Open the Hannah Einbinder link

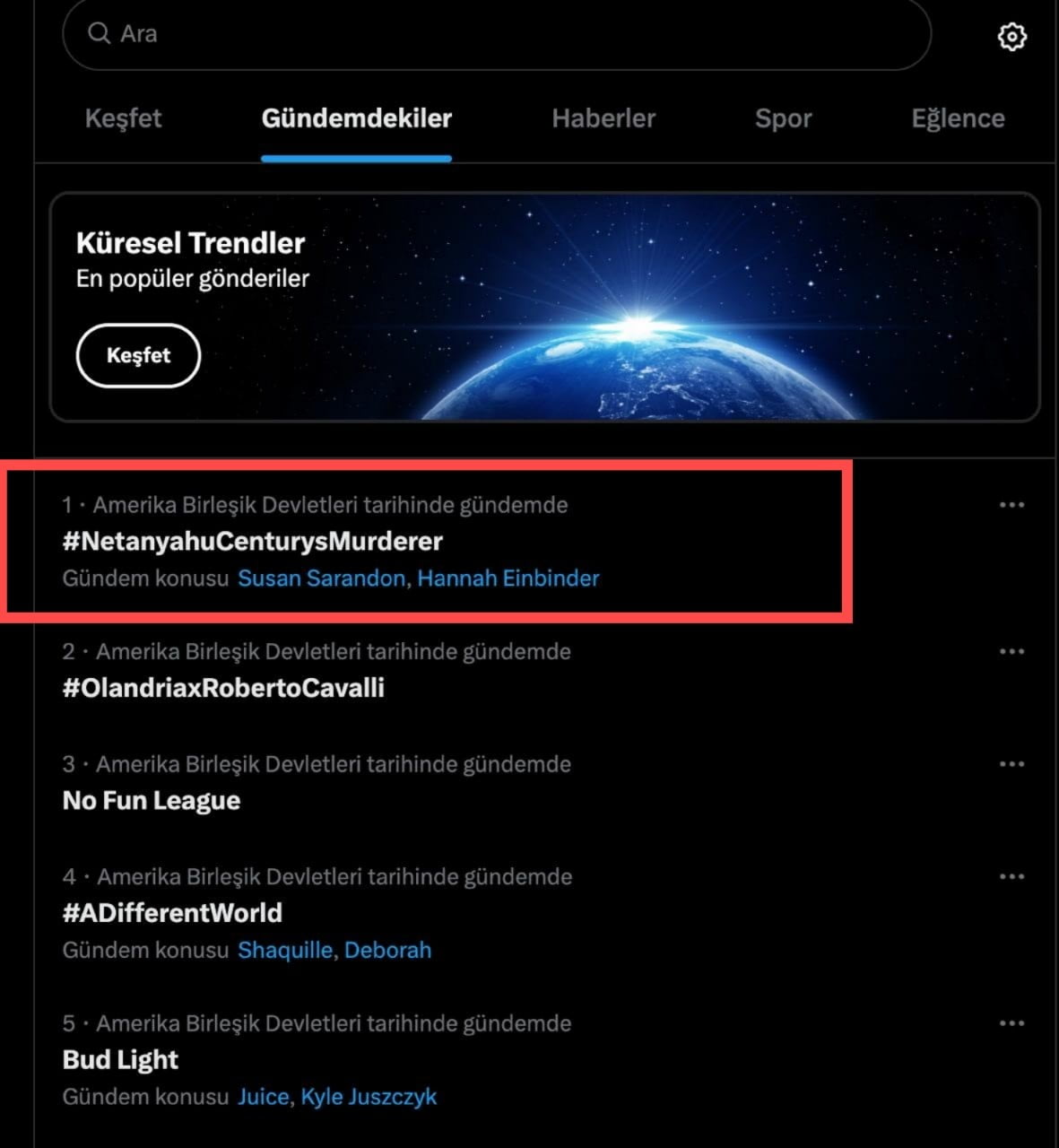coord(508,578)
